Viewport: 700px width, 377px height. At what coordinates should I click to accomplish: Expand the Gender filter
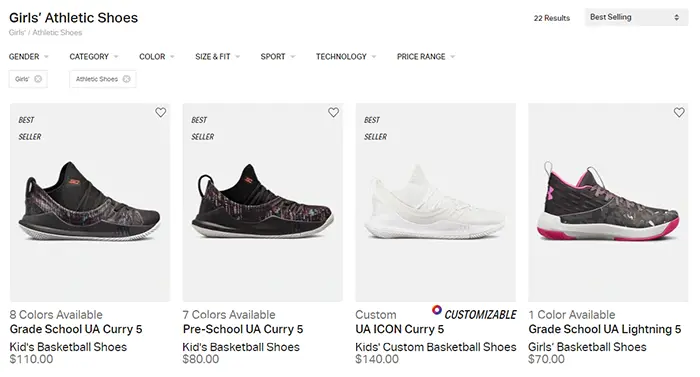29,57
